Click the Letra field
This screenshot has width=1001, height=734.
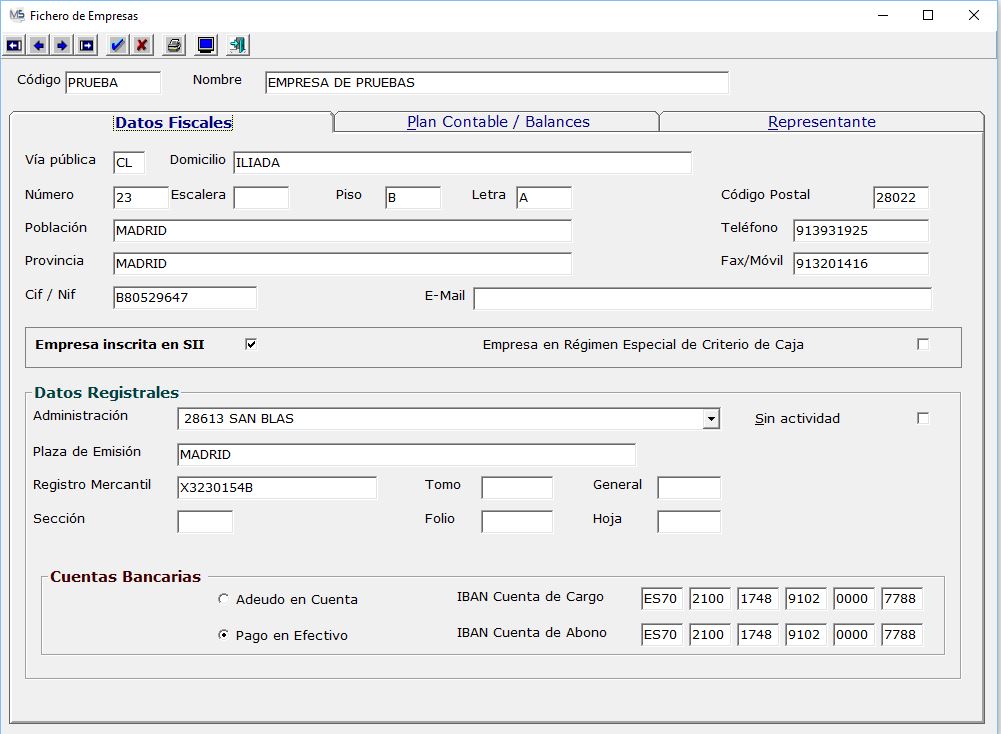(x=544, y=197)
